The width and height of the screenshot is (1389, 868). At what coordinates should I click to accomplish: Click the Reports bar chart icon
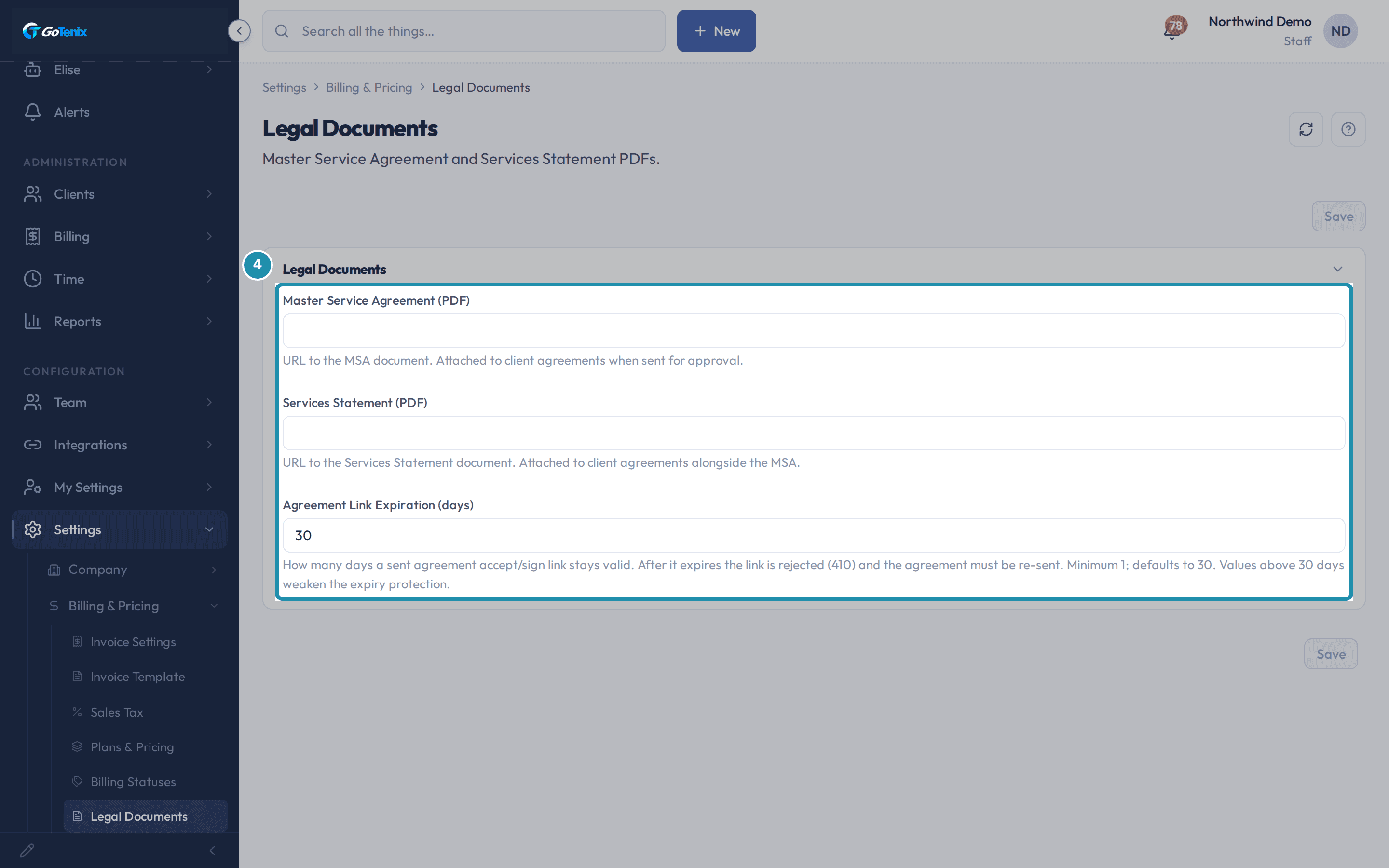coord(33,322)
